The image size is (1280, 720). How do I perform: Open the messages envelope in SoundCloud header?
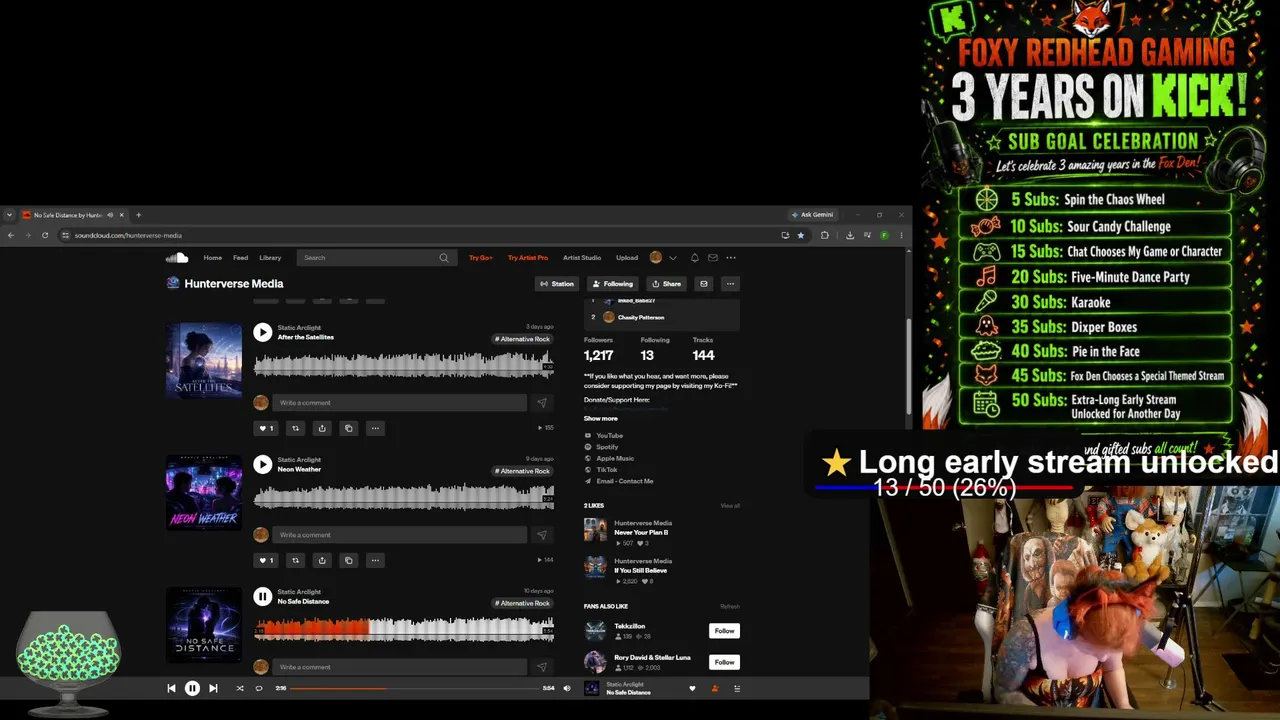click(713, 258)
